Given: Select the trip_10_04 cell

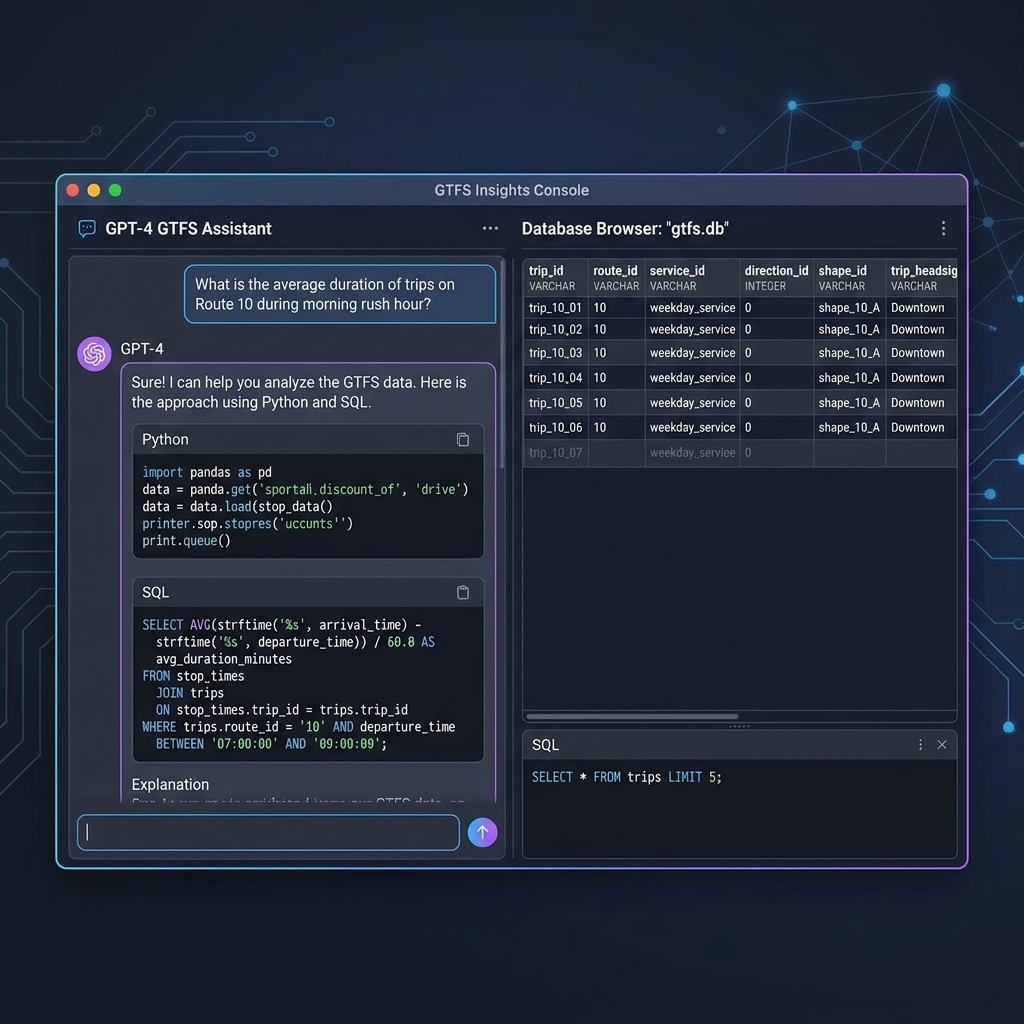Looking at the screenshot, I should pyautogui.click(x=555, y=377).
